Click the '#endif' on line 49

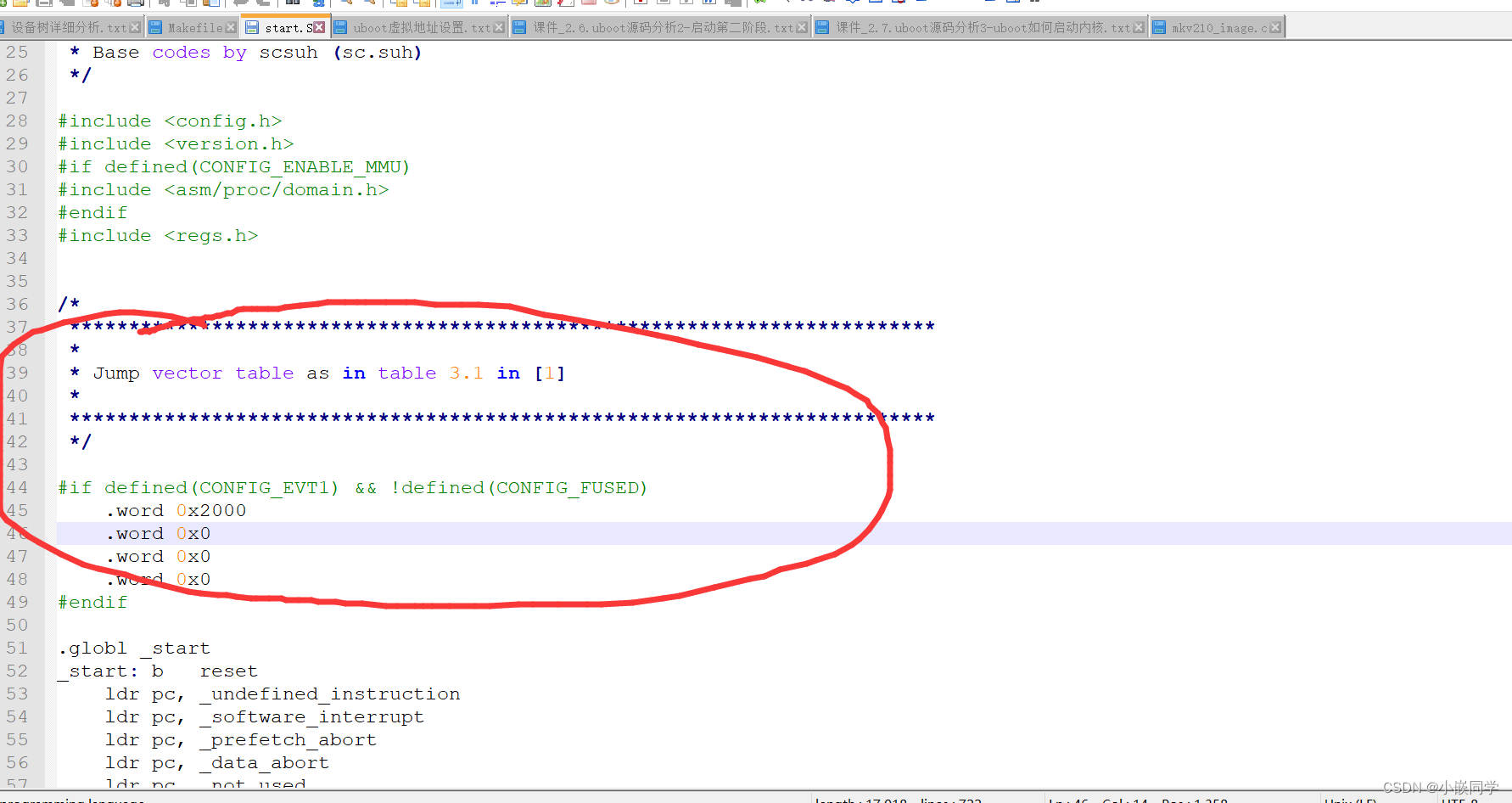click(92, 603)
